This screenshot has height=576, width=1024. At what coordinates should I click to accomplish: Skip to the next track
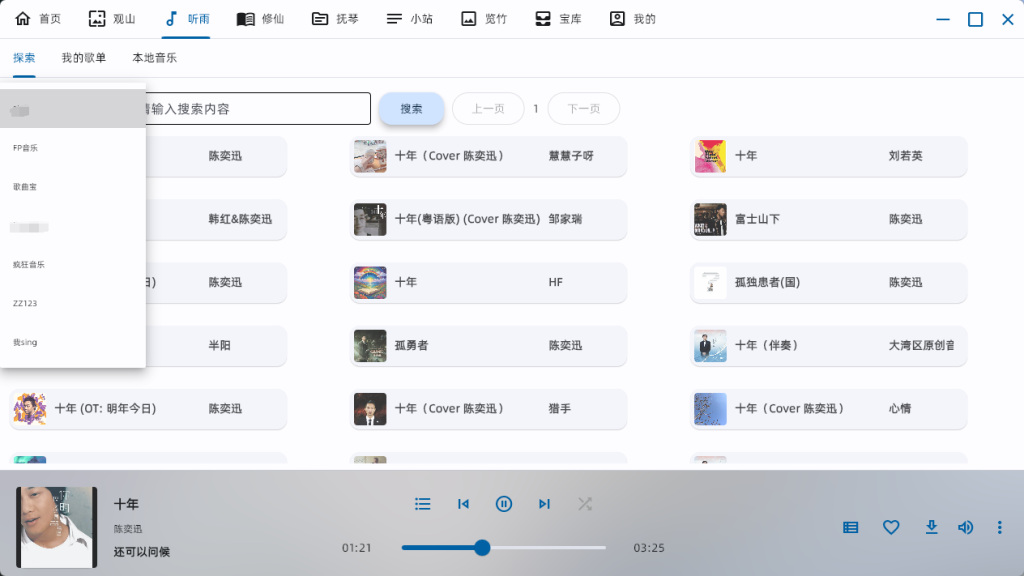point(544,504)
